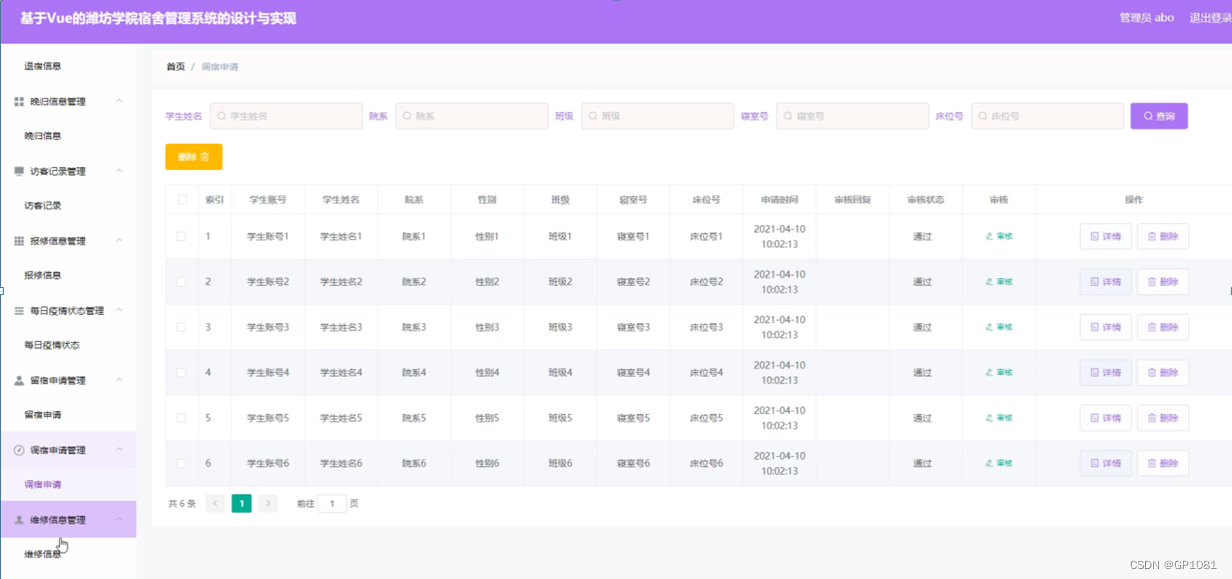Toggle the select-all checkbox in table header
Image resolution: width=1232 pixels, height=579 pixels.
coord(182,199)
